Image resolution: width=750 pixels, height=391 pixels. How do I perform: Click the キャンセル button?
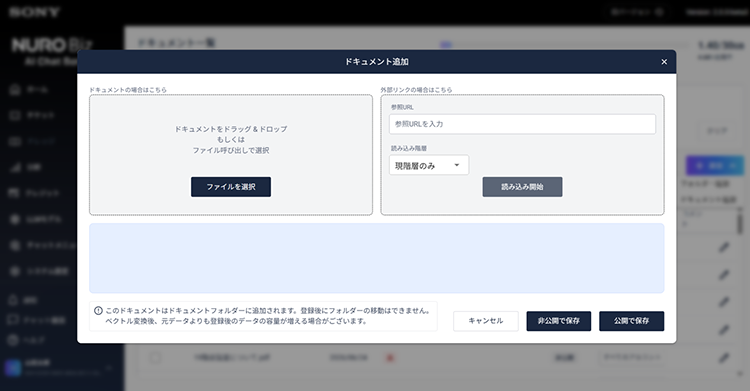pyautogui.click(x=485, y=321)
